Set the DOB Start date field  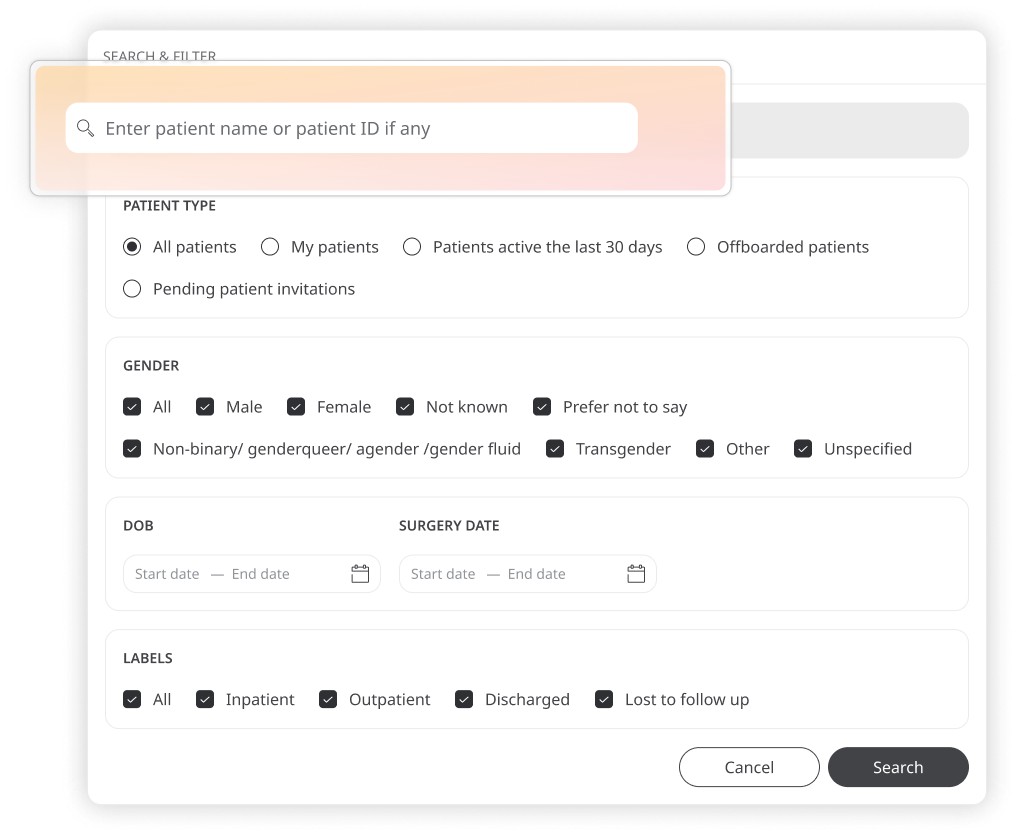coord(167,574)
